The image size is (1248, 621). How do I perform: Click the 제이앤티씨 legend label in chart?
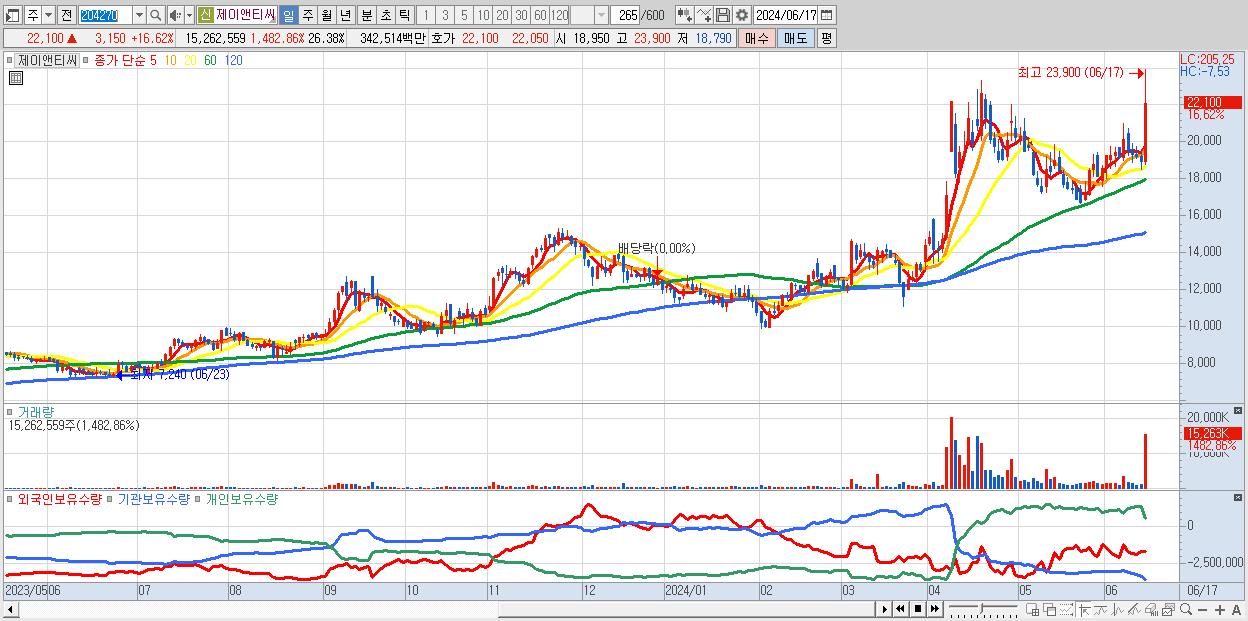pos(48,60)
